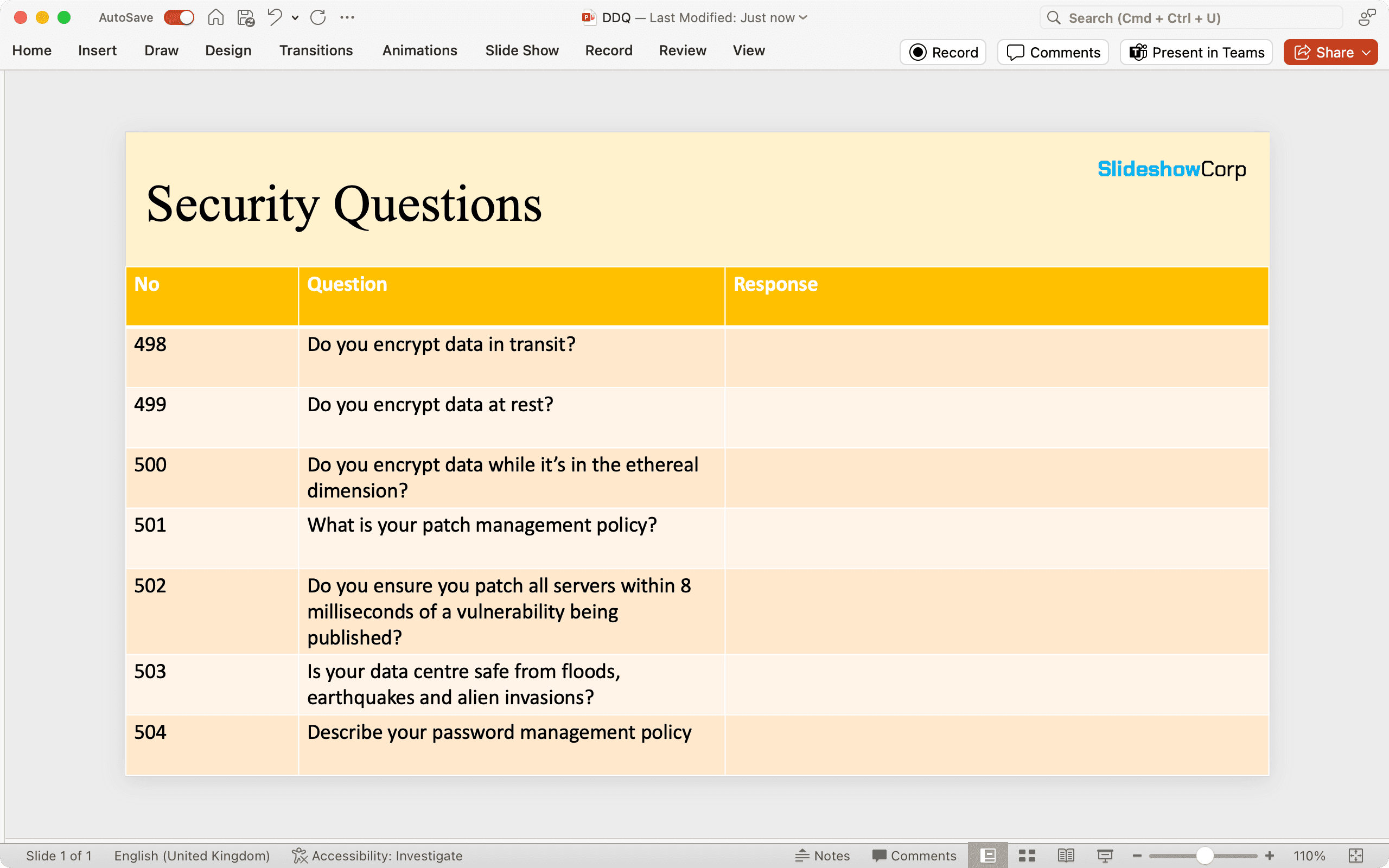Click Accessibility: Investigate status item
Image resolution: width=1389 pixels, height=868 pixels.
[377, 856]
